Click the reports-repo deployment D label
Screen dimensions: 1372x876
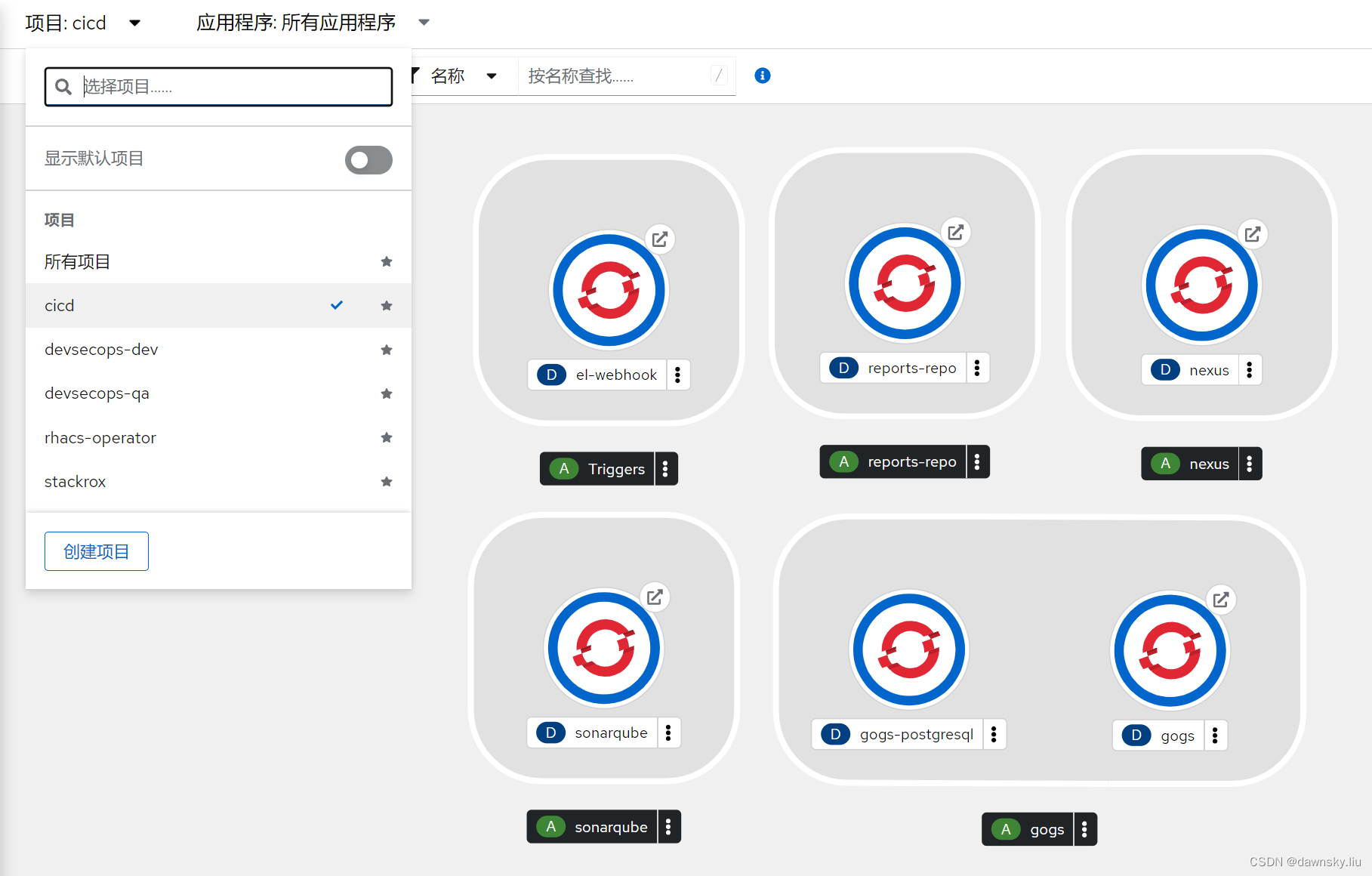tap(893, 368)
